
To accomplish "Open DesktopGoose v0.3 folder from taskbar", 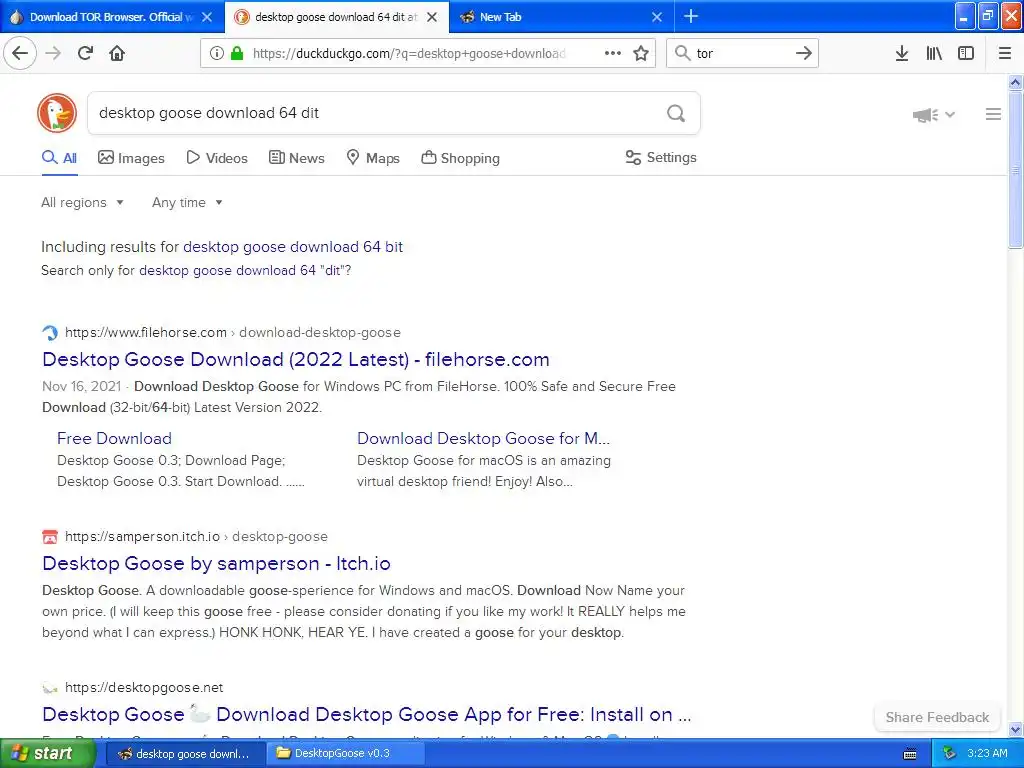I will pos(345,754).
